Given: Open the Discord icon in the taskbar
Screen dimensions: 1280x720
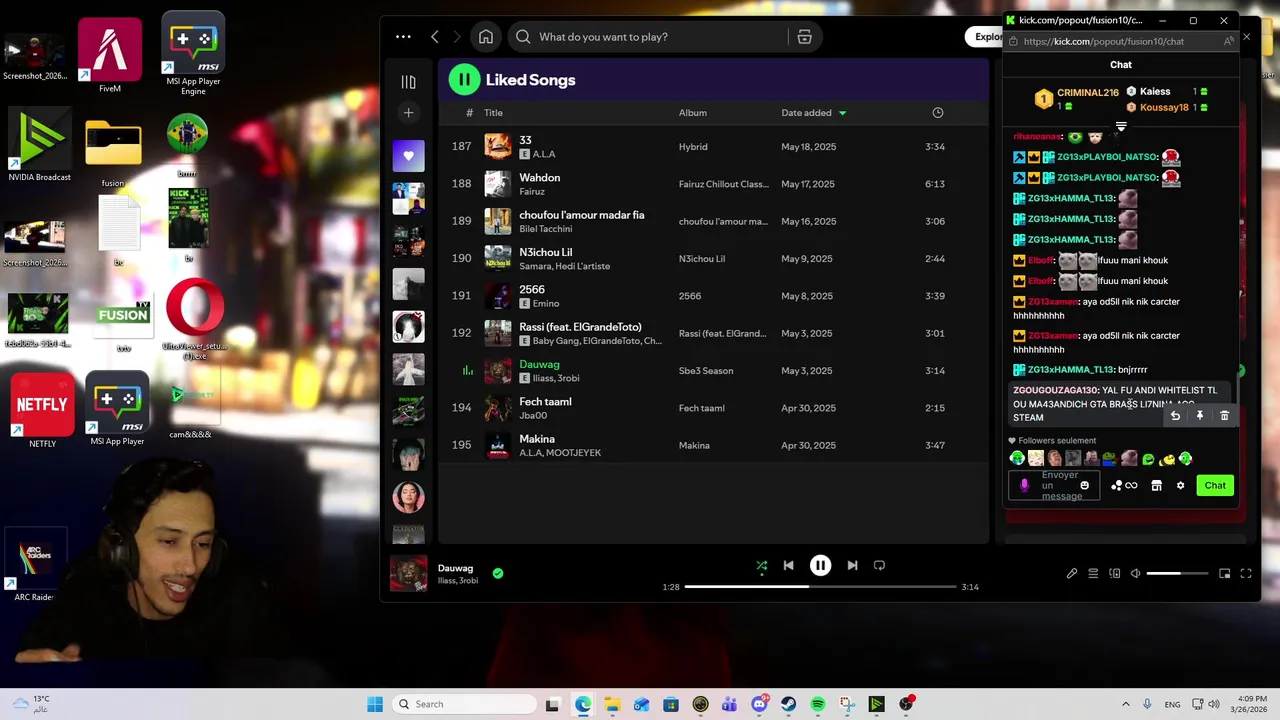Looking at the screenshot, I should [x=759, y=704].
